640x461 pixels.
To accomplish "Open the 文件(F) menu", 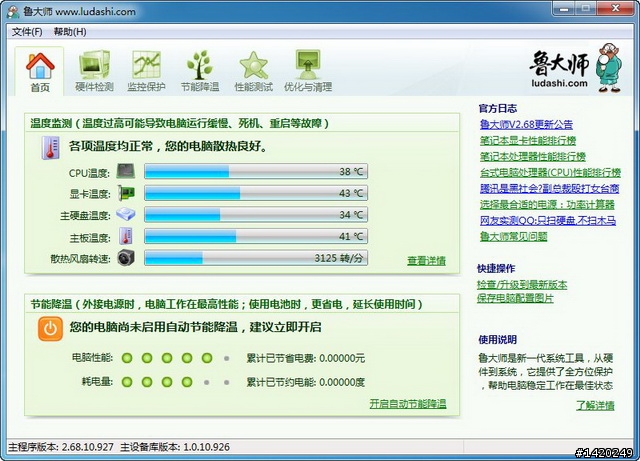I will pyautogui.click(x=27, y=32).
